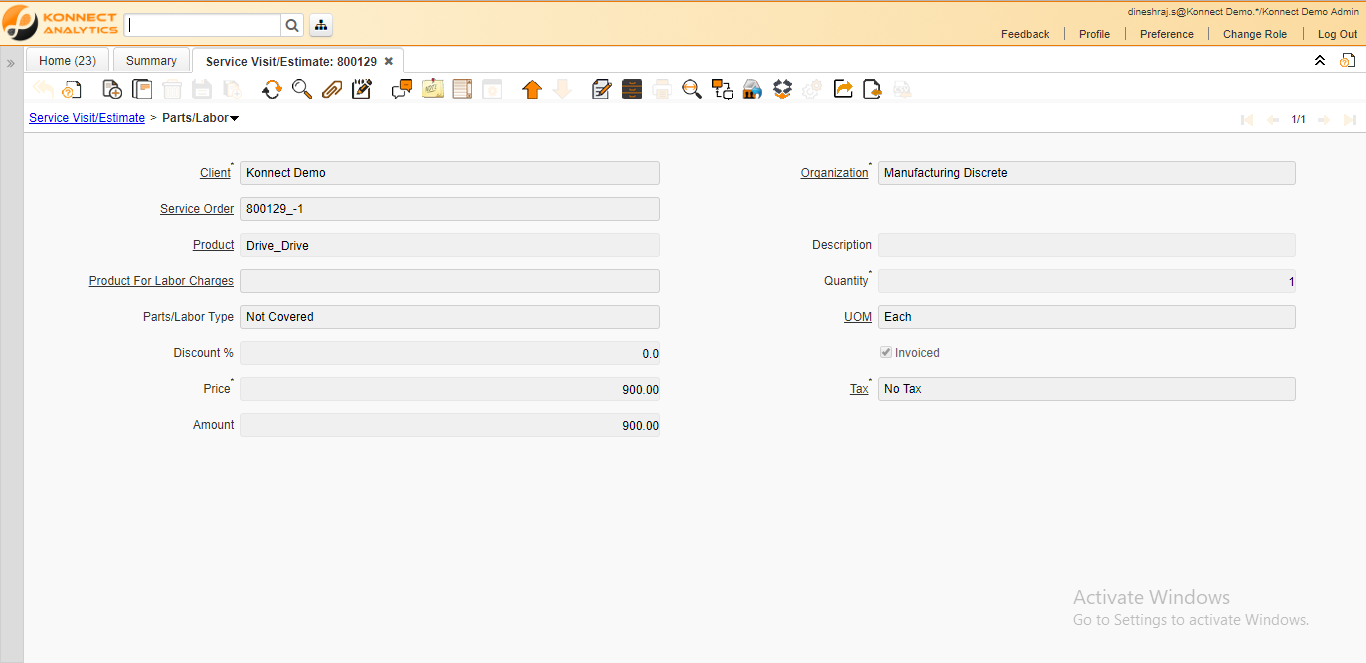Click the requests dropbox-style icon

(782, 90)
